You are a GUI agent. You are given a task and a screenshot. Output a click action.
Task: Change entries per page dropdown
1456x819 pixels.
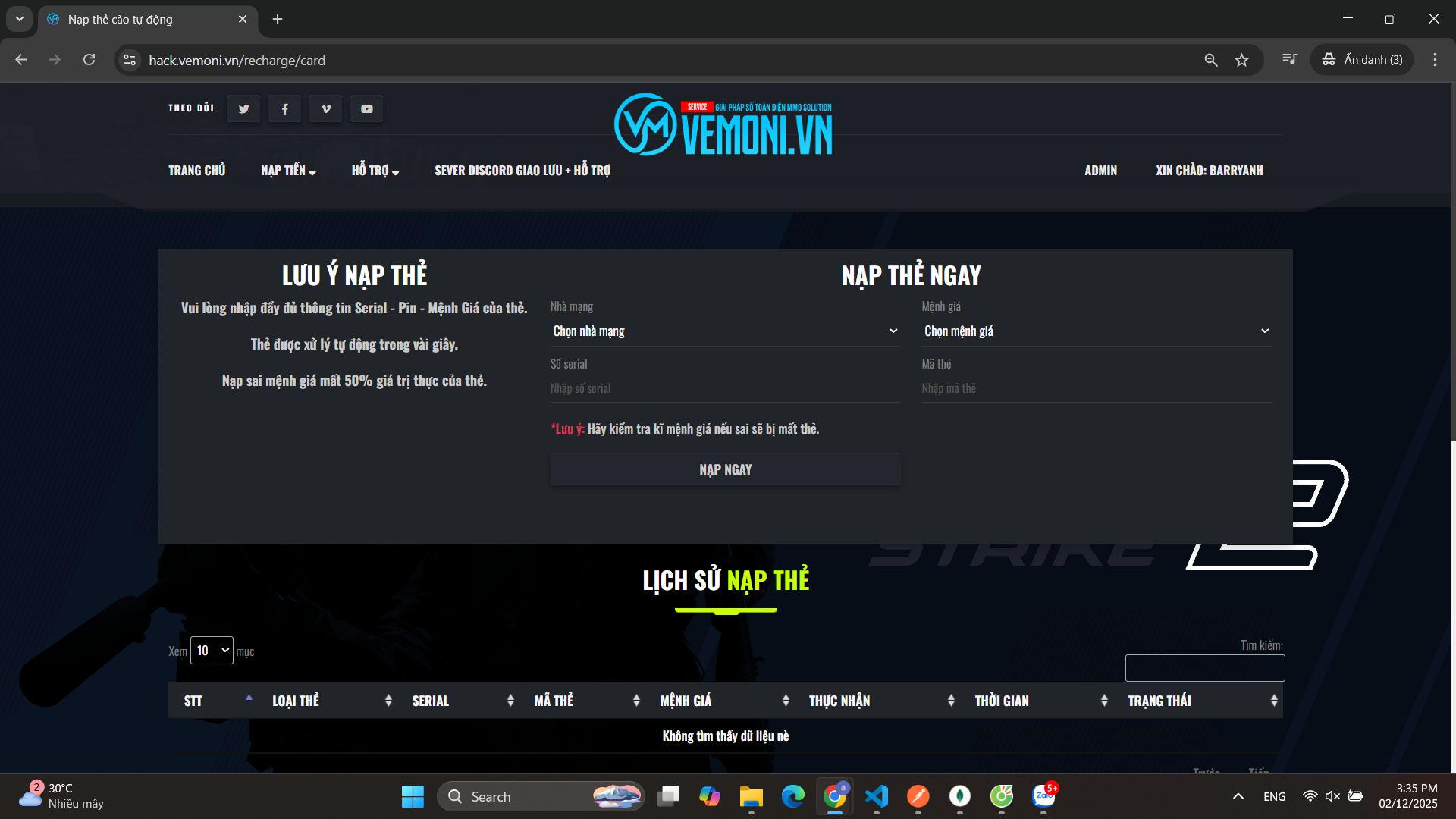coord(212,651)
